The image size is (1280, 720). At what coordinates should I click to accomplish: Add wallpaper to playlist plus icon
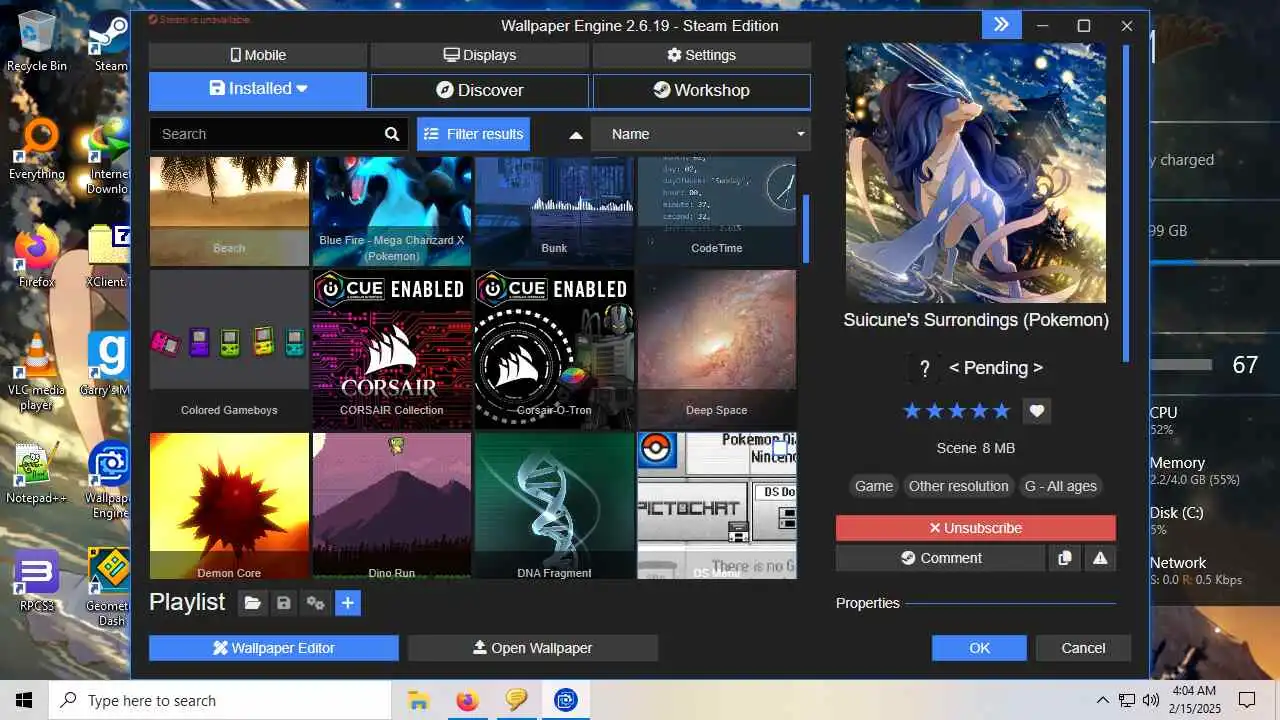[348, 603]
